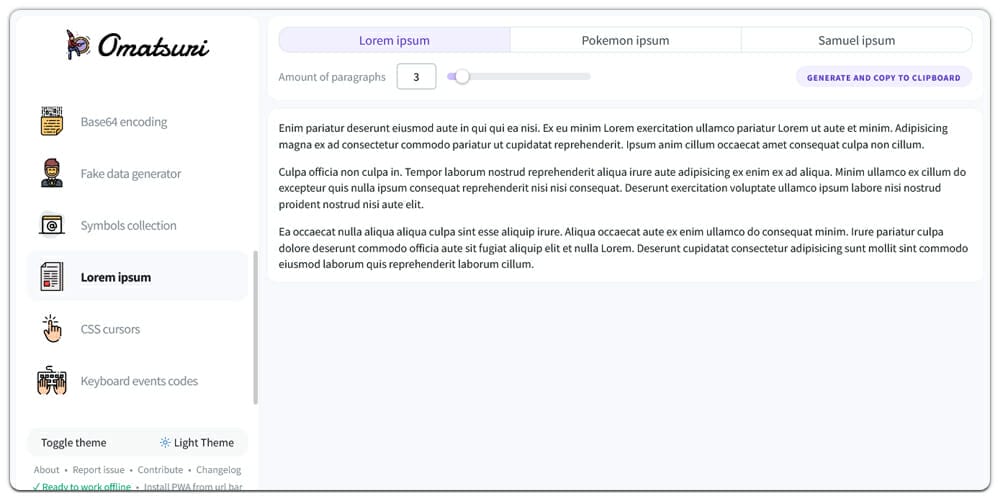Click the sun icon beside Light Theme
Viewport: 1000px width, 500px height.
165,443
